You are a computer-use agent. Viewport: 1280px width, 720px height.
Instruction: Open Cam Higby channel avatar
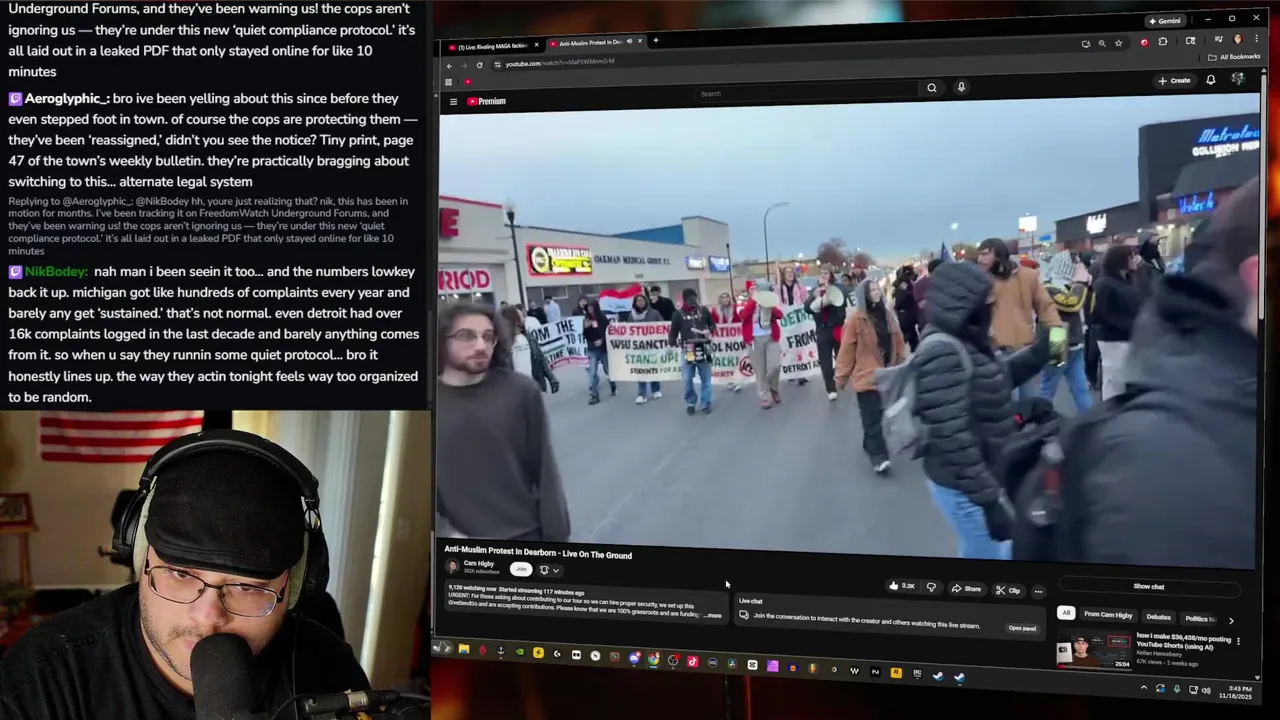(452, 566)
